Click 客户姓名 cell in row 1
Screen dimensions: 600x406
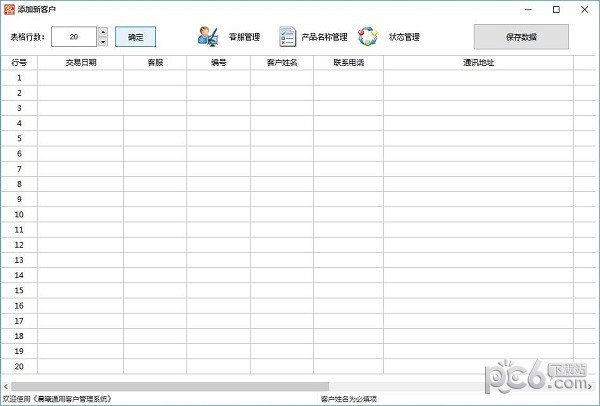pos(282,78)
